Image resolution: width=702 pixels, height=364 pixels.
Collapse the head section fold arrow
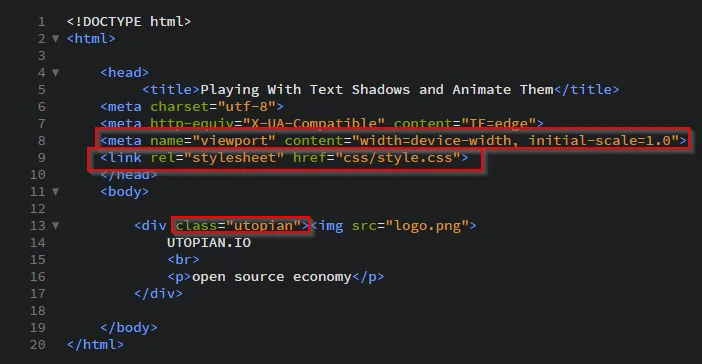(x=56, y=73)
